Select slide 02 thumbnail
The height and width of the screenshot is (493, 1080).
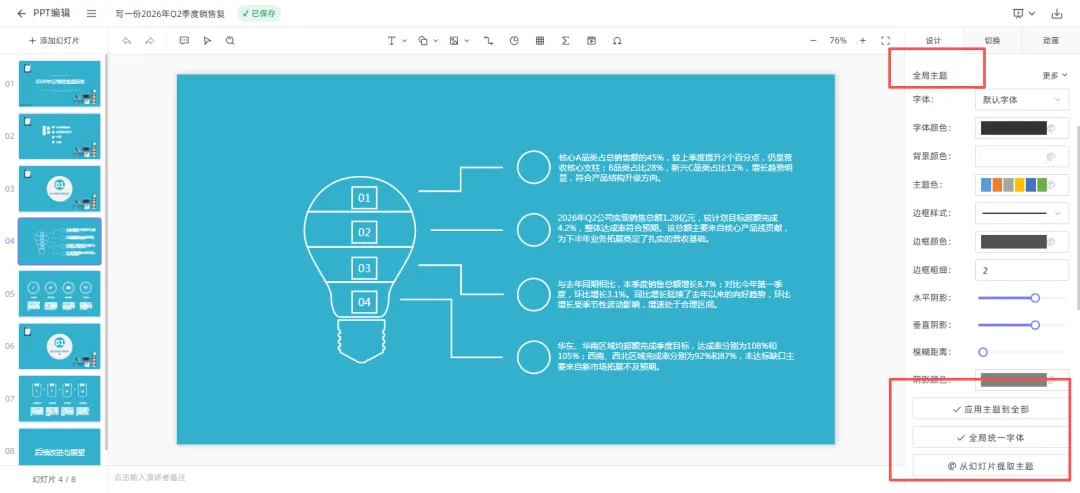point(59,136)
